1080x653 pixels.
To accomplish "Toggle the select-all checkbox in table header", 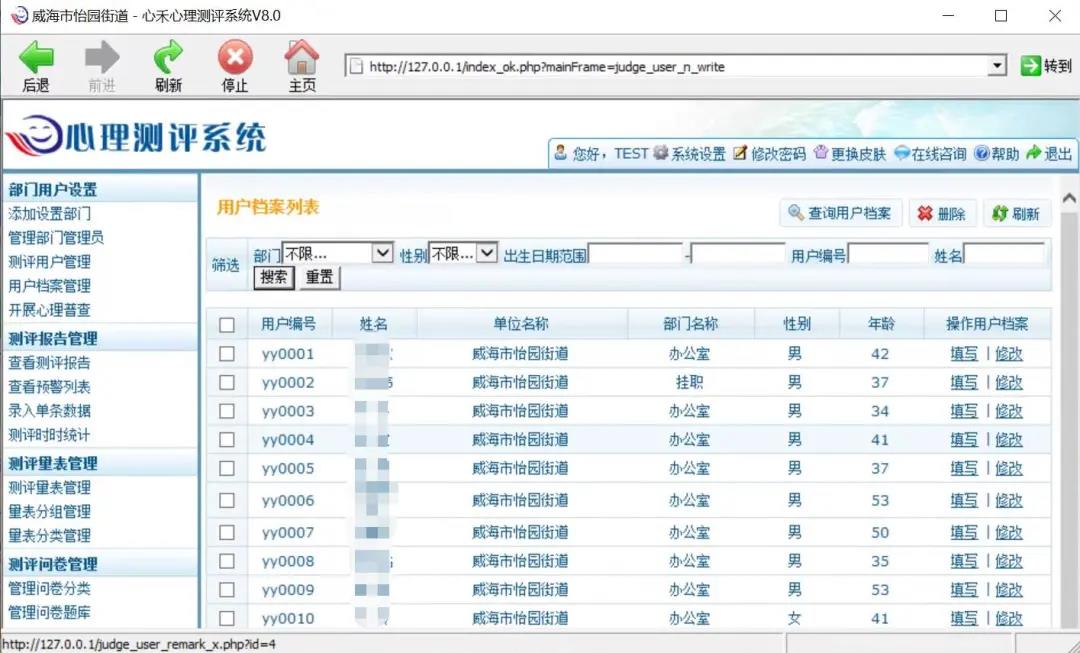I will pos(227,325).
